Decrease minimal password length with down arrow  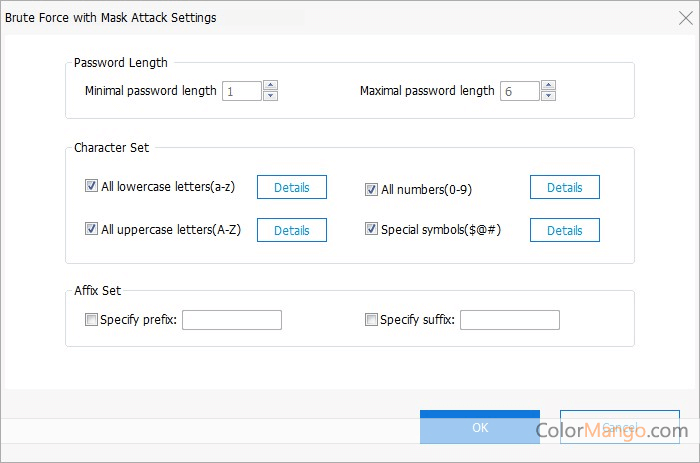pyautogui.click(x=270, y=96)
